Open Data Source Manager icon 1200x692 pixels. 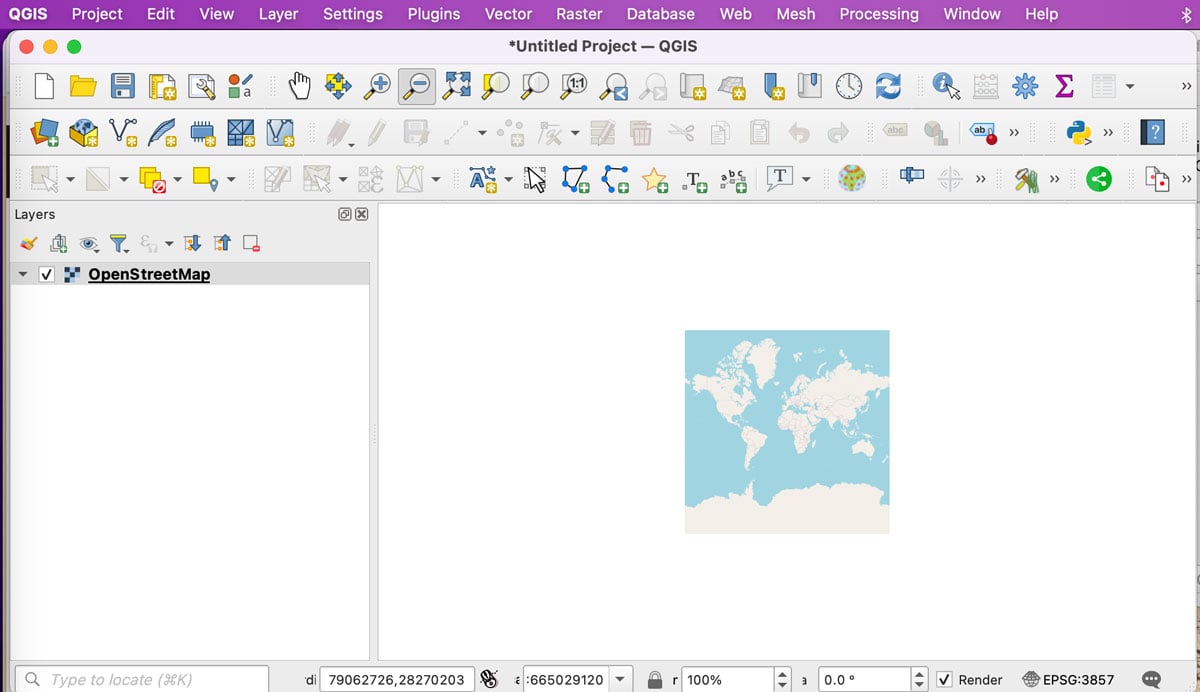[x=44, y=131]
